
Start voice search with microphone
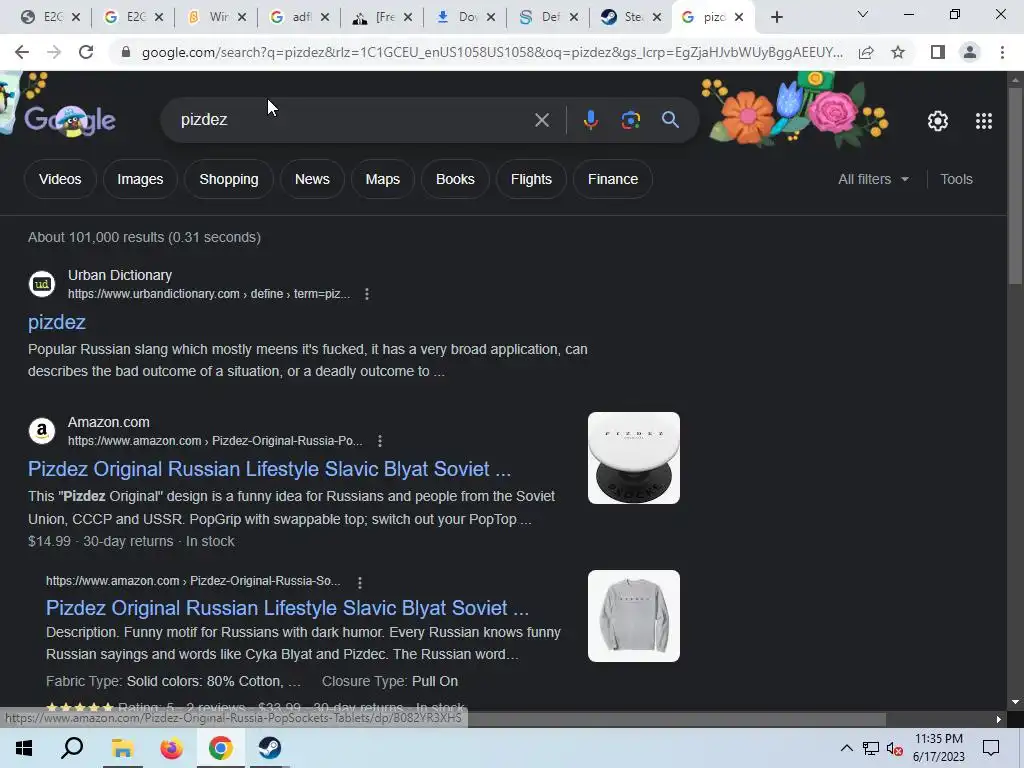click(x=590, y=120)
